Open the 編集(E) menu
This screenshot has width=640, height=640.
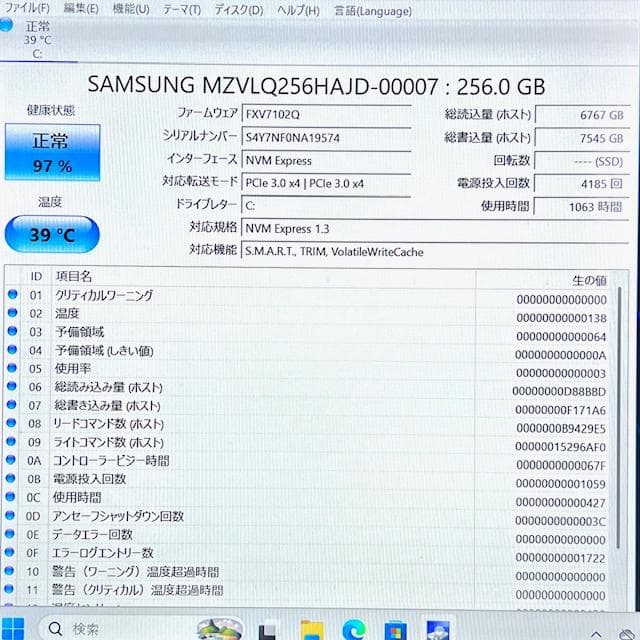(x=81, y=8)
